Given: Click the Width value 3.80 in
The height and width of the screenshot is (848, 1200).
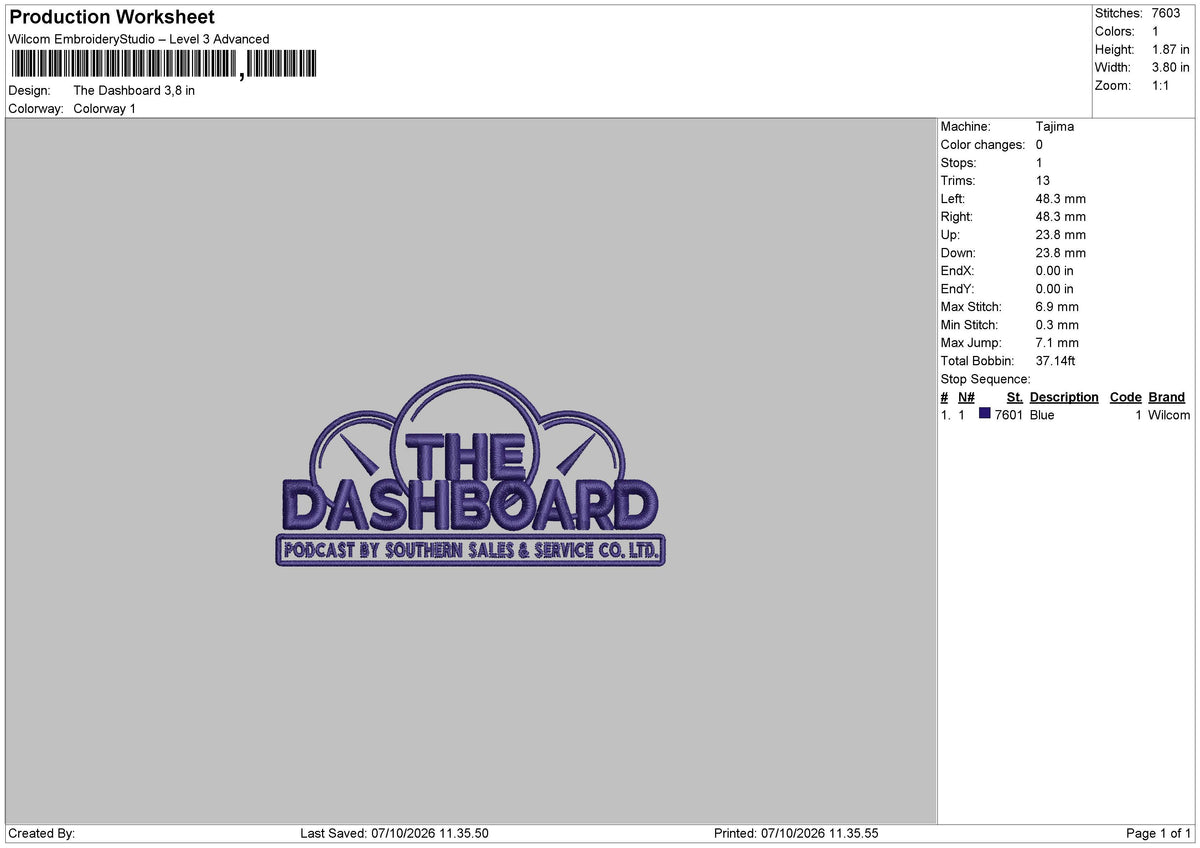Looking at the screenshot, I should [x=1171, y=67].
